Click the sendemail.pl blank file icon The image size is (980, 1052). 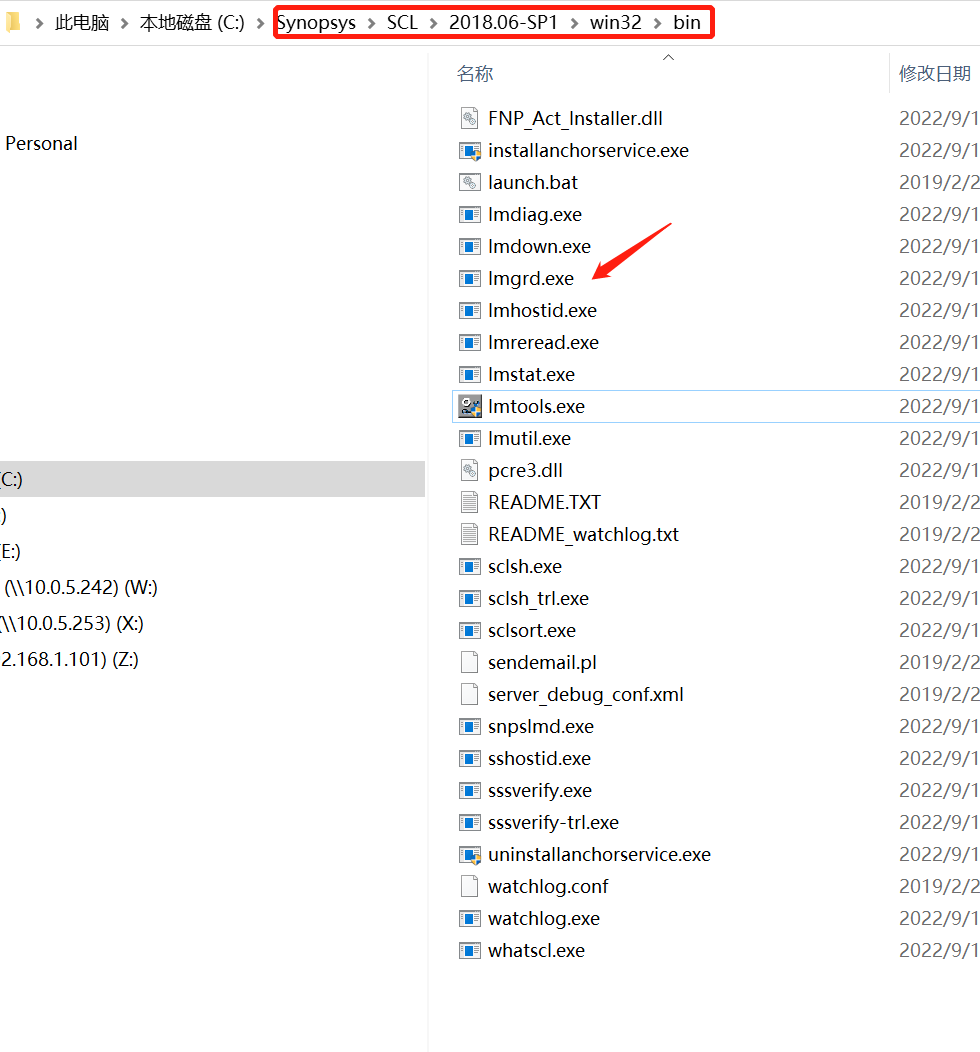point(470,663)
